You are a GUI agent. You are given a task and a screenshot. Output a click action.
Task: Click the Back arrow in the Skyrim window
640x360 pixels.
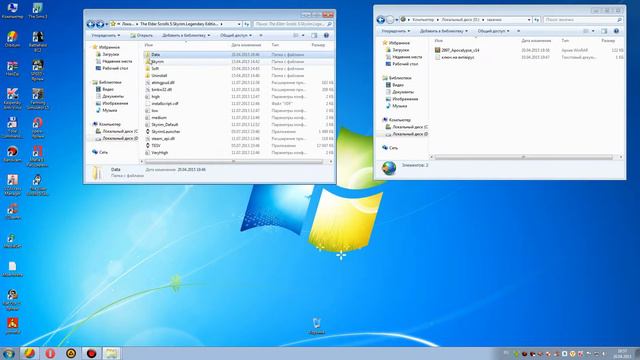(91, 24)
